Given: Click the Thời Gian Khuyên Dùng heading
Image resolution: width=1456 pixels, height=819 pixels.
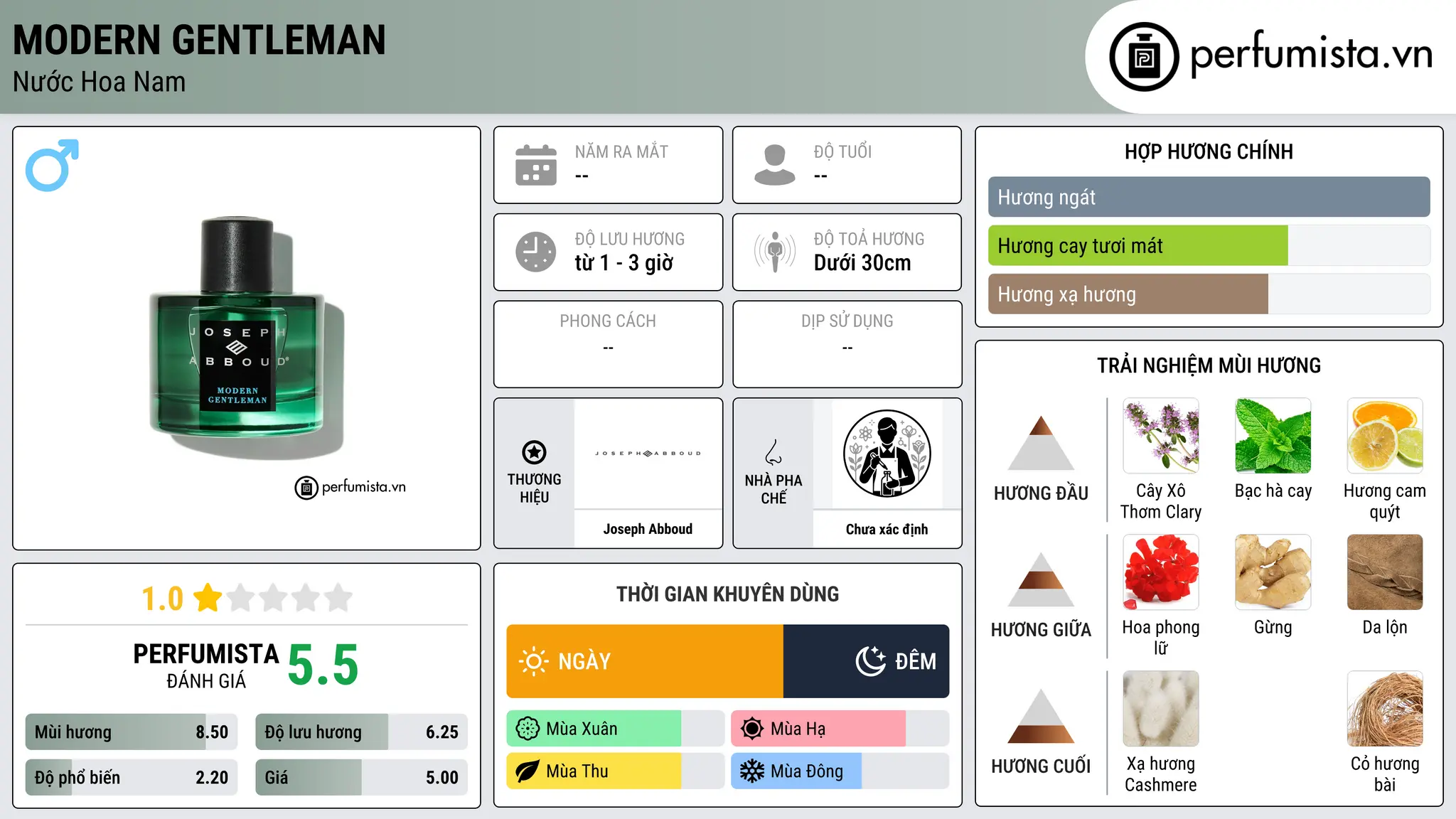Looking at the screenshot, I should (x=727, y=594).
